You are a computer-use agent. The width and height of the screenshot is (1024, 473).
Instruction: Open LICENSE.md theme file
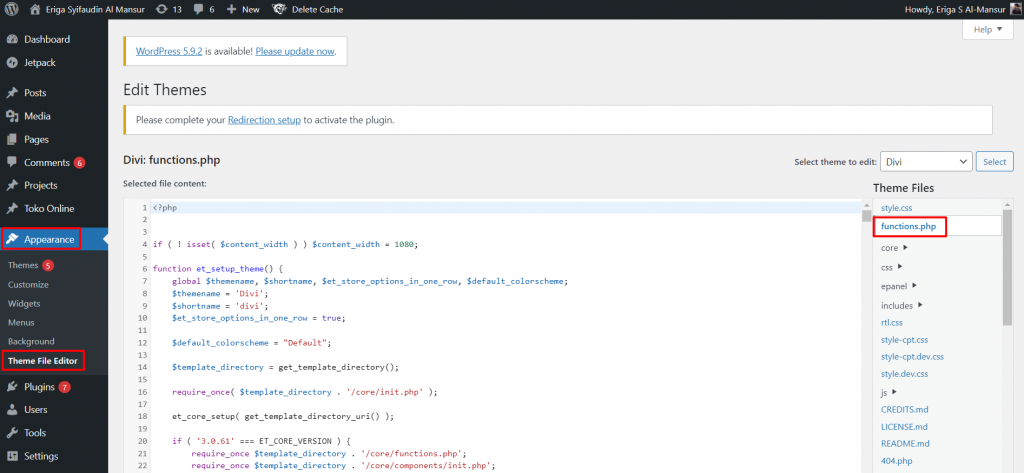pos(904,427)
